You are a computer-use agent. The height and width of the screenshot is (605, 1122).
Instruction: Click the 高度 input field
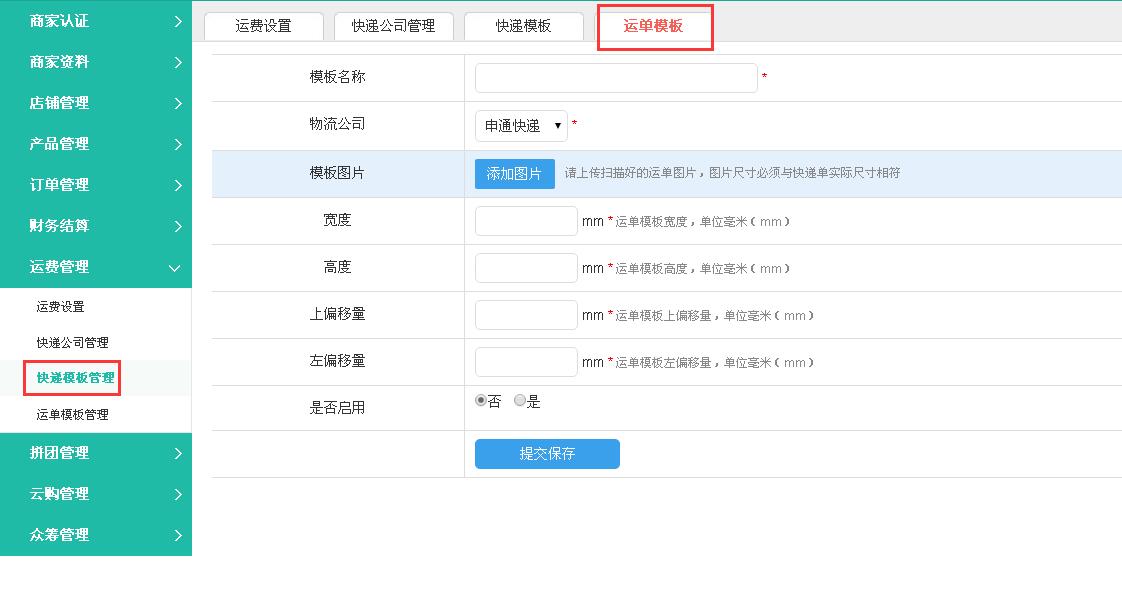click(526, 268)
